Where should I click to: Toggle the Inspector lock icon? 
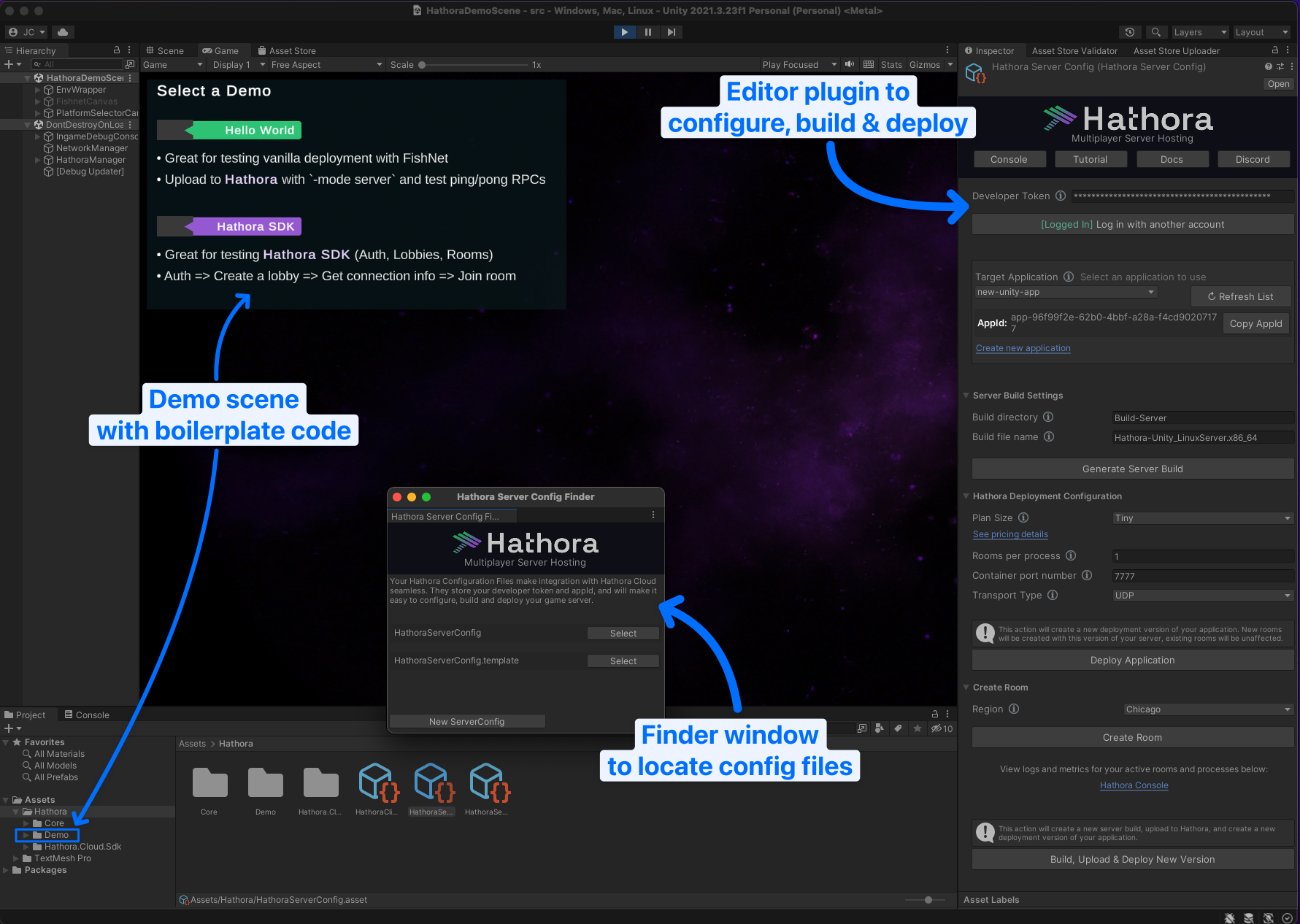pyautogui.click(x=1275, y=50)
